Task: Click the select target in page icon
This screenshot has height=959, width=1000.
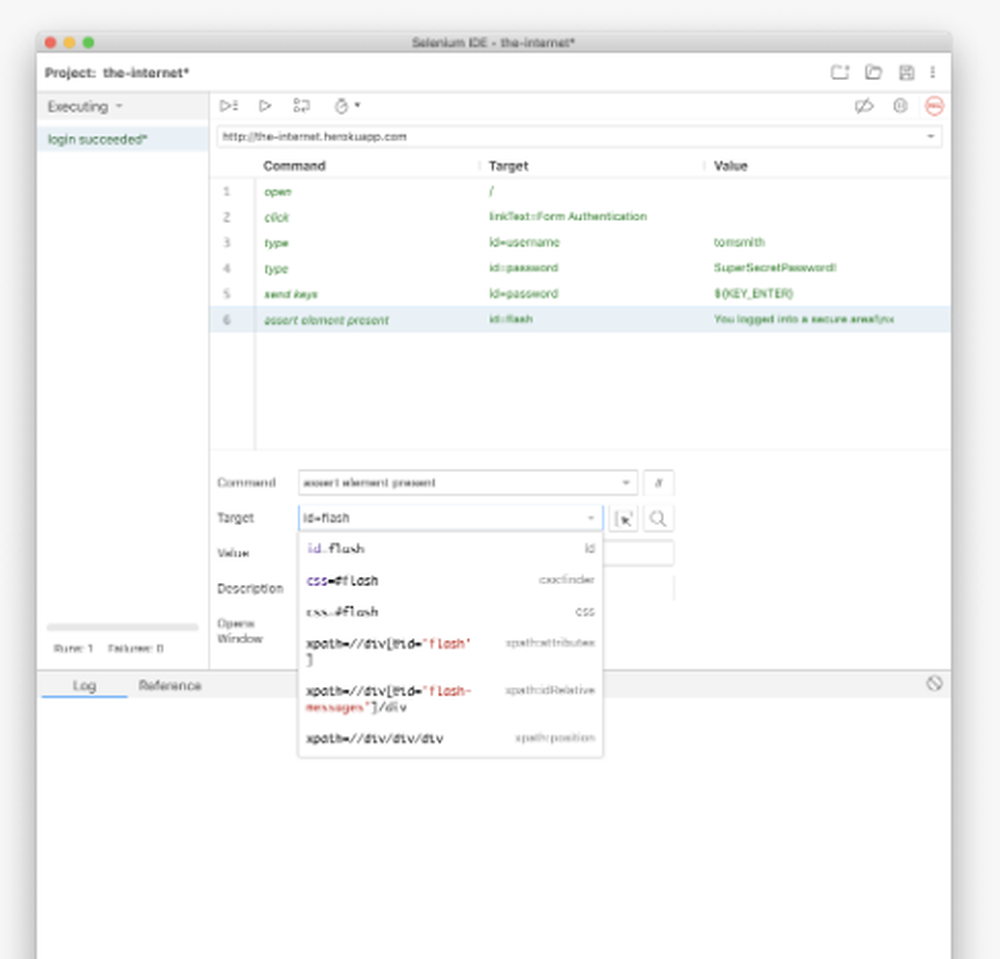Action: click(624, 518)
